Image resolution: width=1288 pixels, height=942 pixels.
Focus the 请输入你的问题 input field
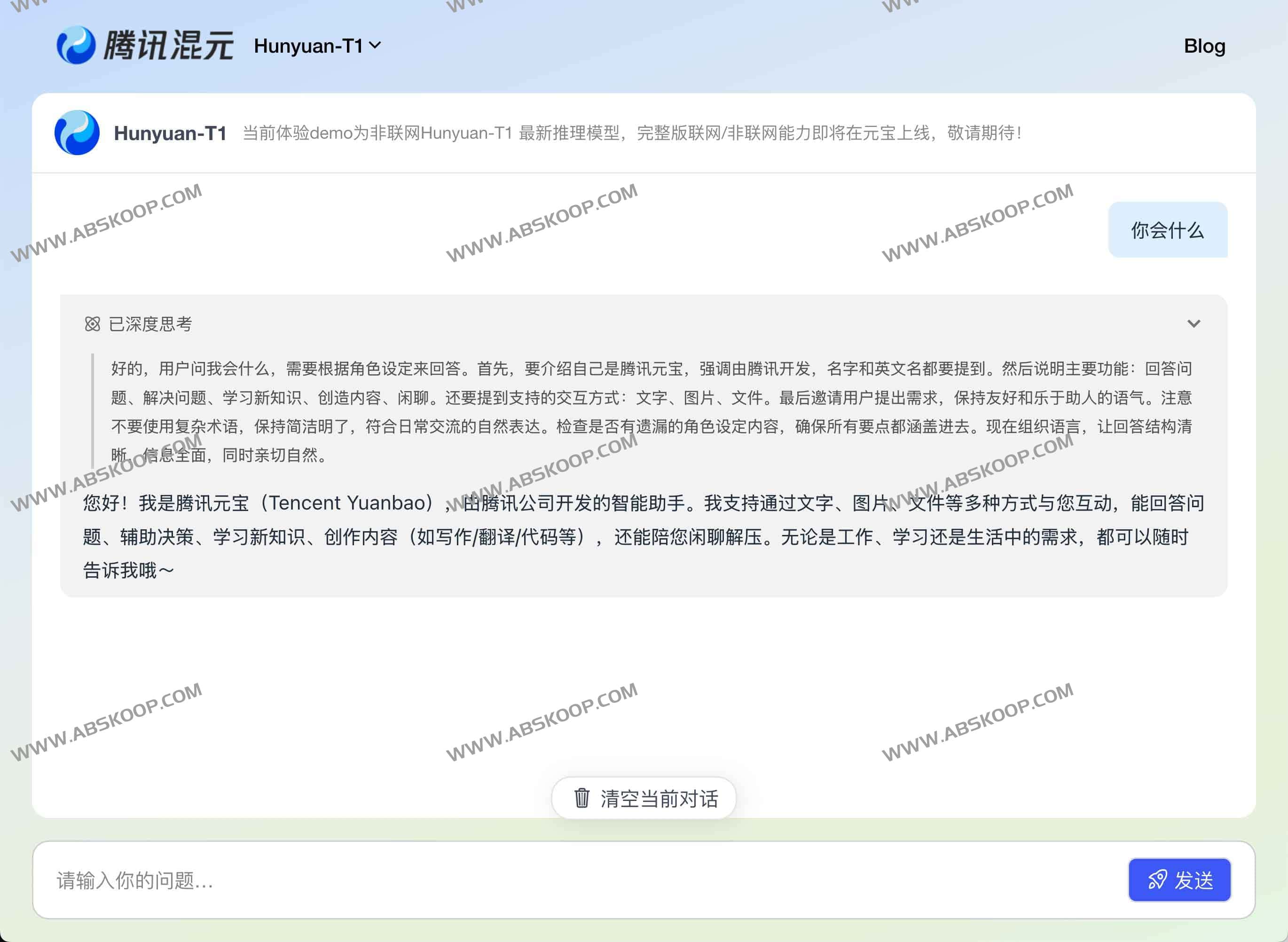click(x=570, y=880)
